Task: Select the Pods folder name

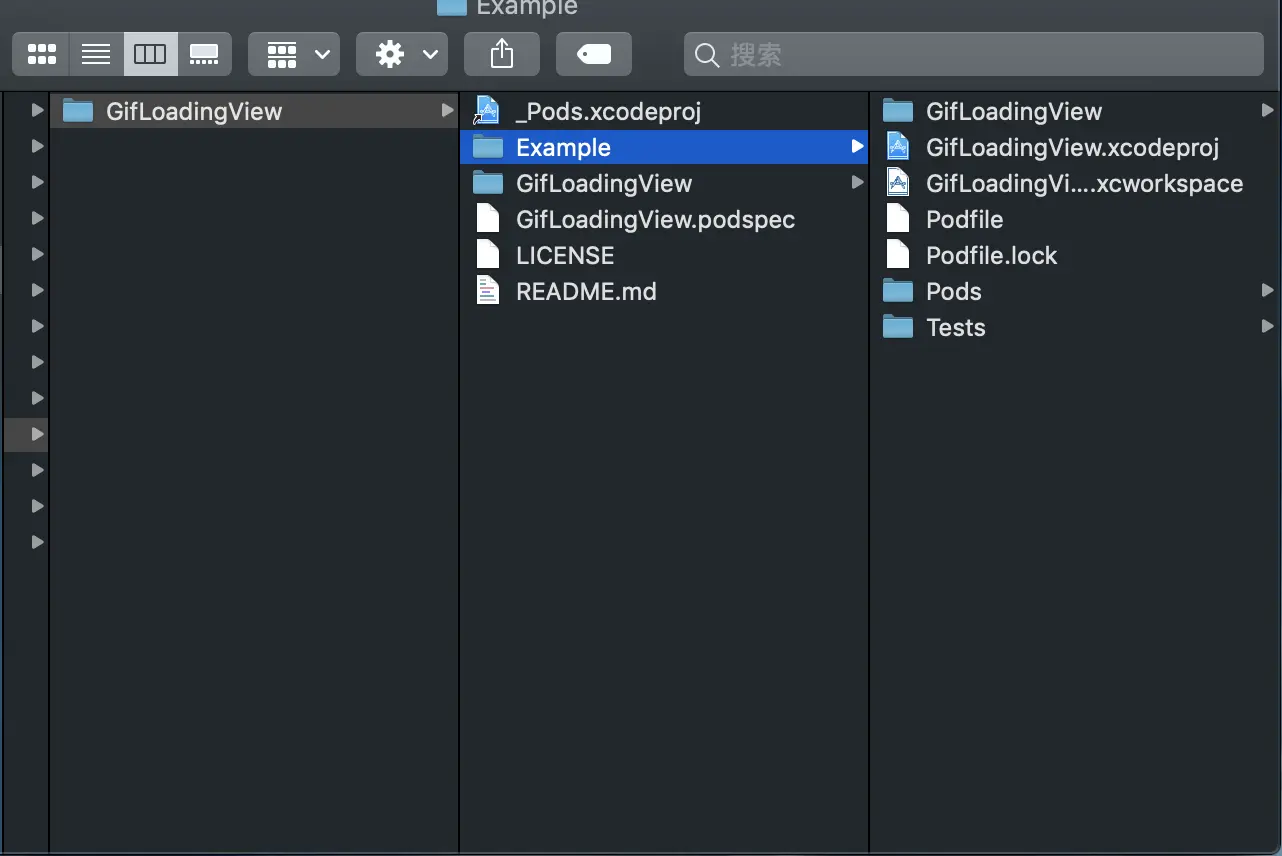Action: click(x=954, y=291)
